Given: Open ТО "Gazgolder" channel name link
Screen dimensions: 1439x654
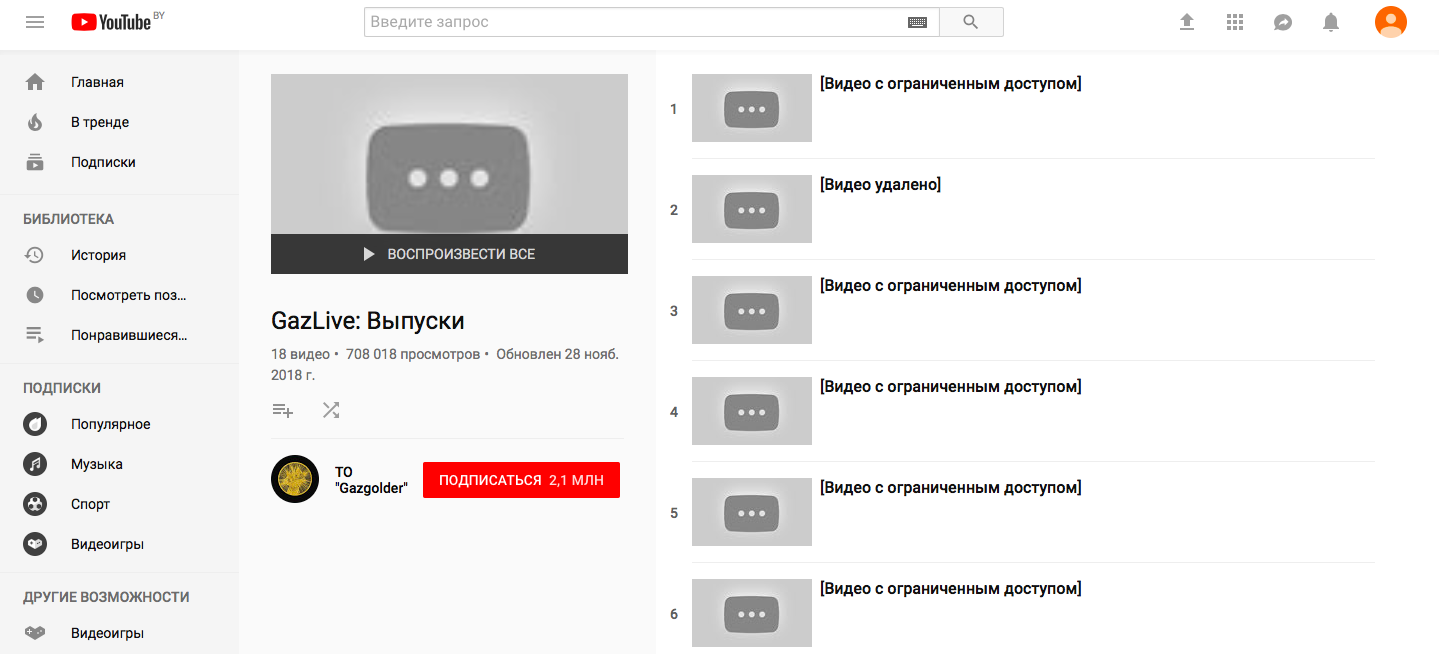Looking at the screenshot, I should (x=371, y=480).
